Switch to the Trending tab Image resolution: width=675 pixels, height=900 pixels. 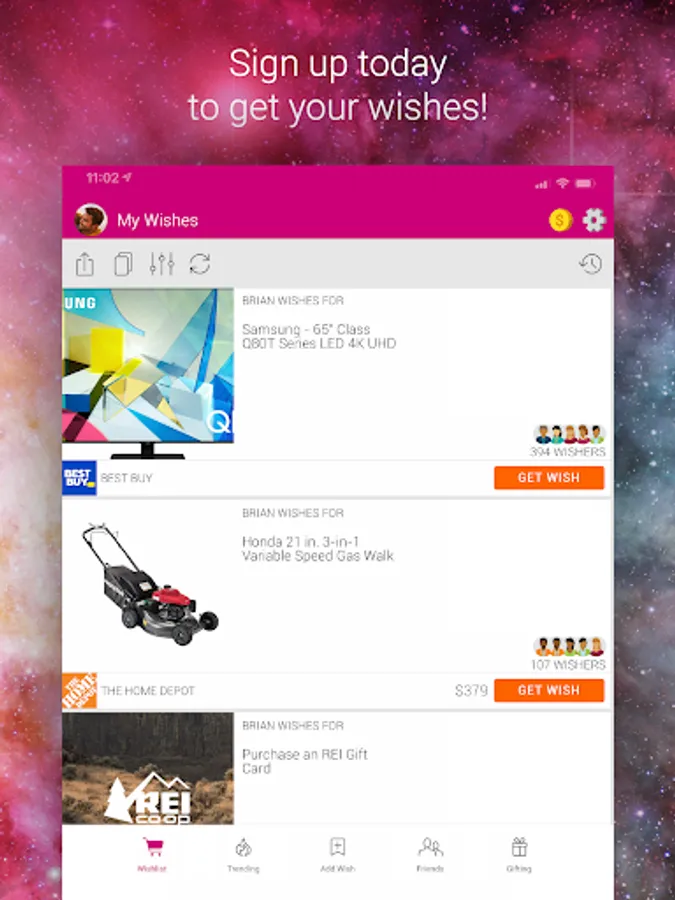point(243,855)
